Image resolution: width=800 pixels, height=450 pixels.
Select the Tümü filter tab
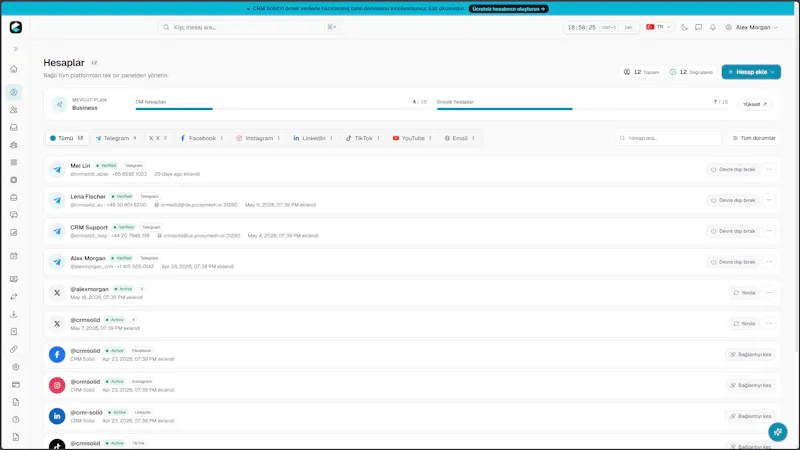(x=67, y=138)
